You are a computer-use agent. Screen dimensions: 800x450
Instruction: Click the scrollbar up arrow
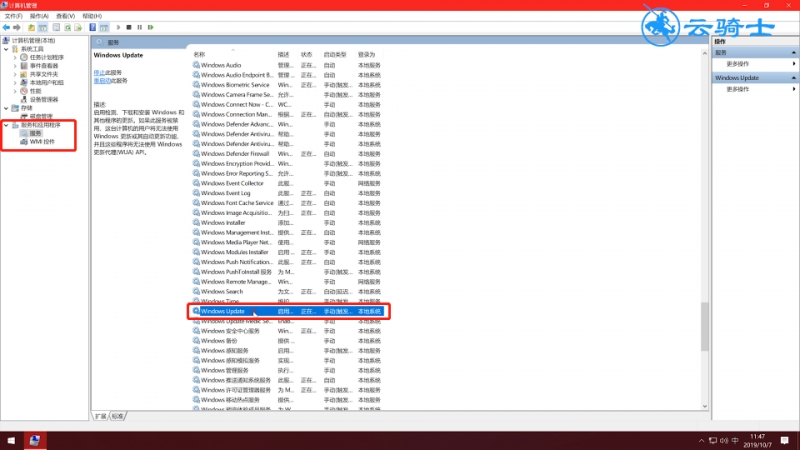click(705, 53)
